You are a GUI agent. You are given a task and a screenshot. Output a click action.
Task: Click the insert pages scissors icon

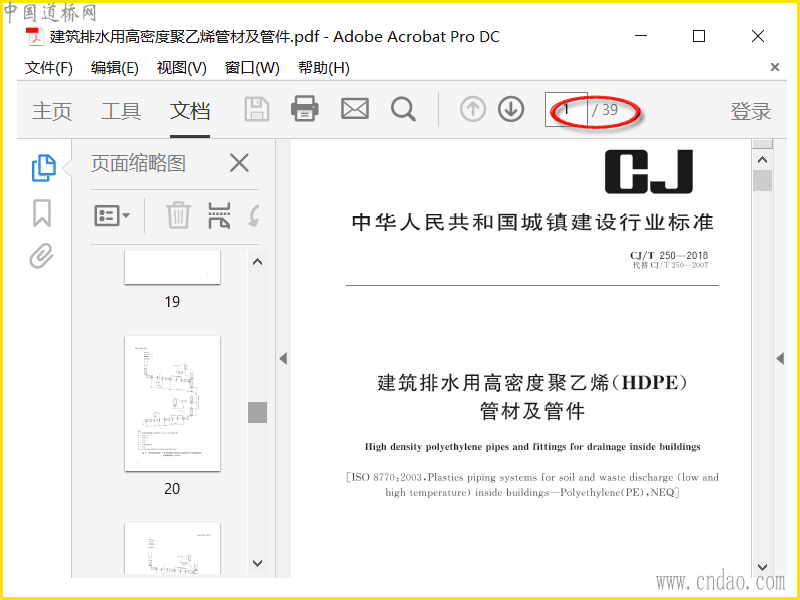coord(219,215)
